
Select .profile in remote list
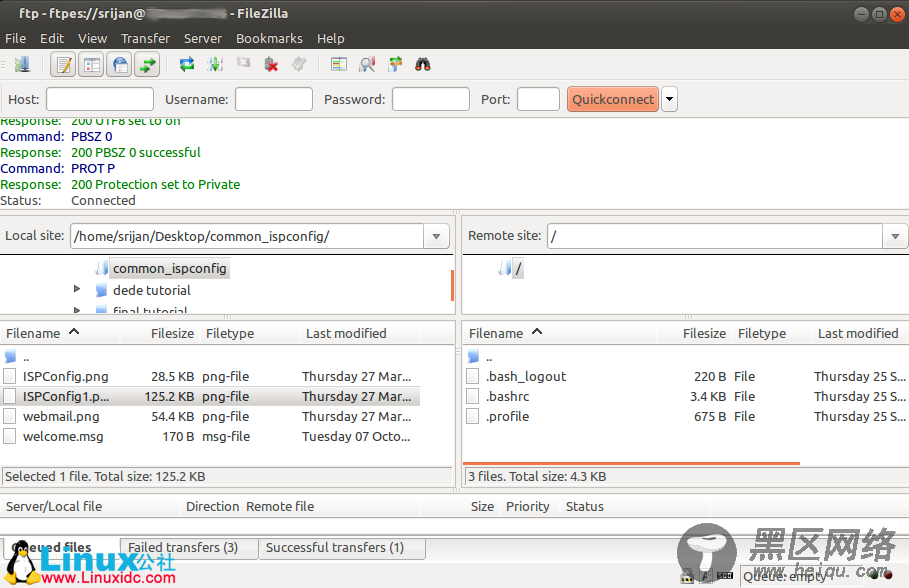[686, 416]
